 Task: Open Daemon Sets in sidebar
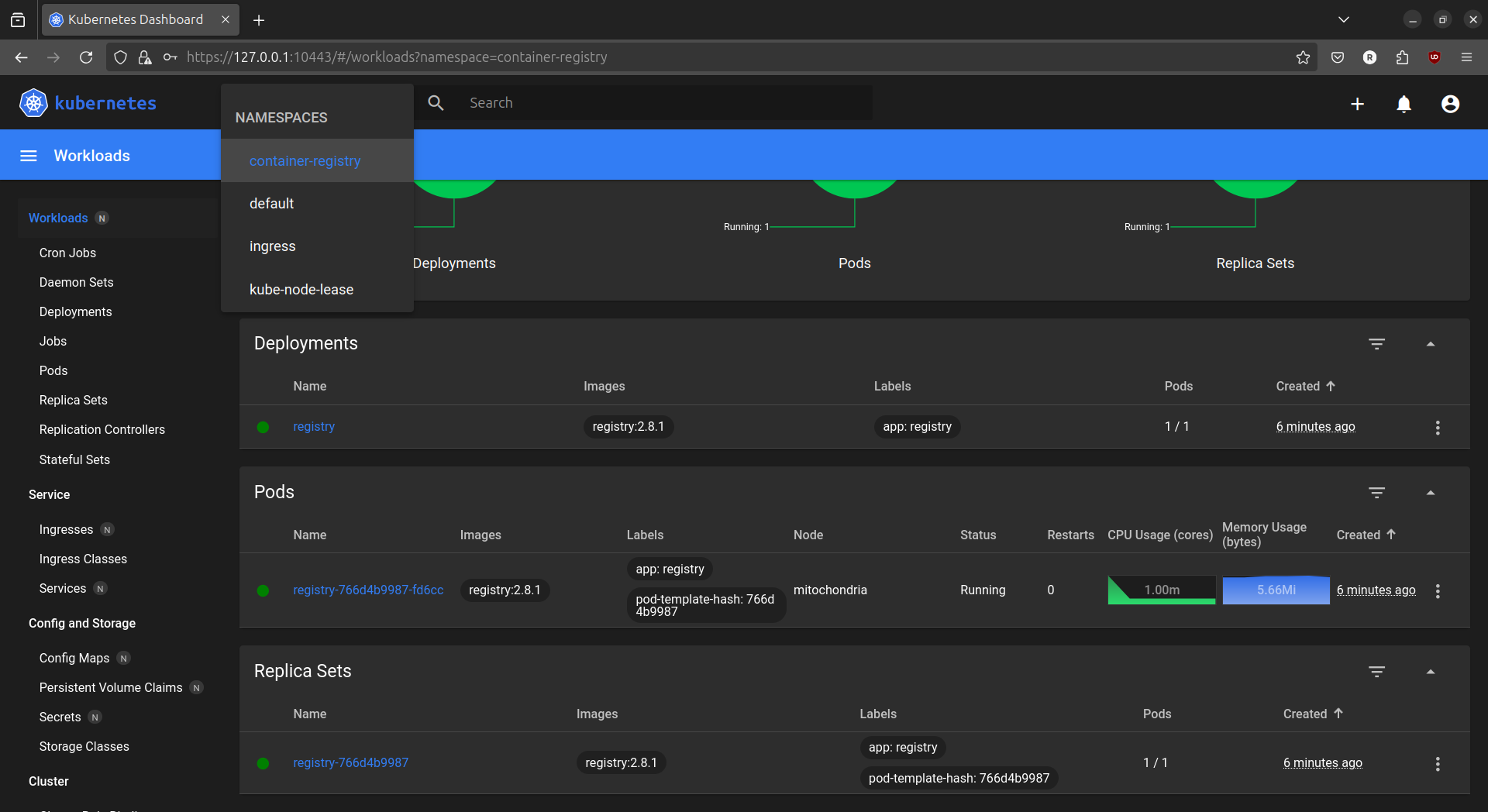pos(76,282)
